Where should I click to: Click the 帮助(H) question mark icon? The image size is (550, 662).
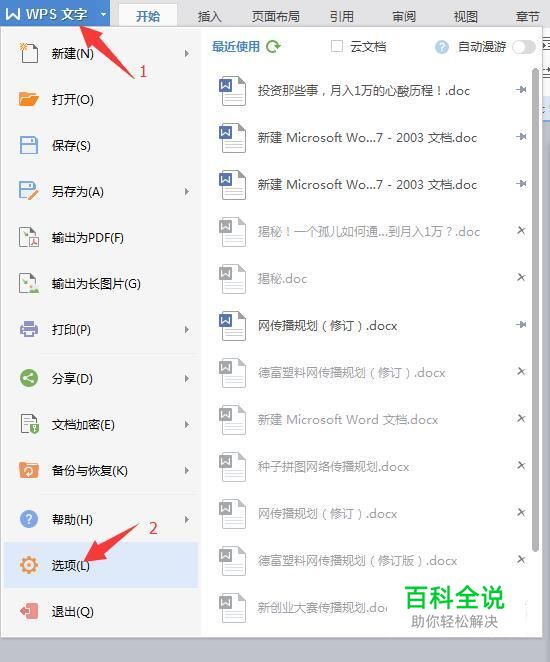pyautogui.click(x=29, y=519)
